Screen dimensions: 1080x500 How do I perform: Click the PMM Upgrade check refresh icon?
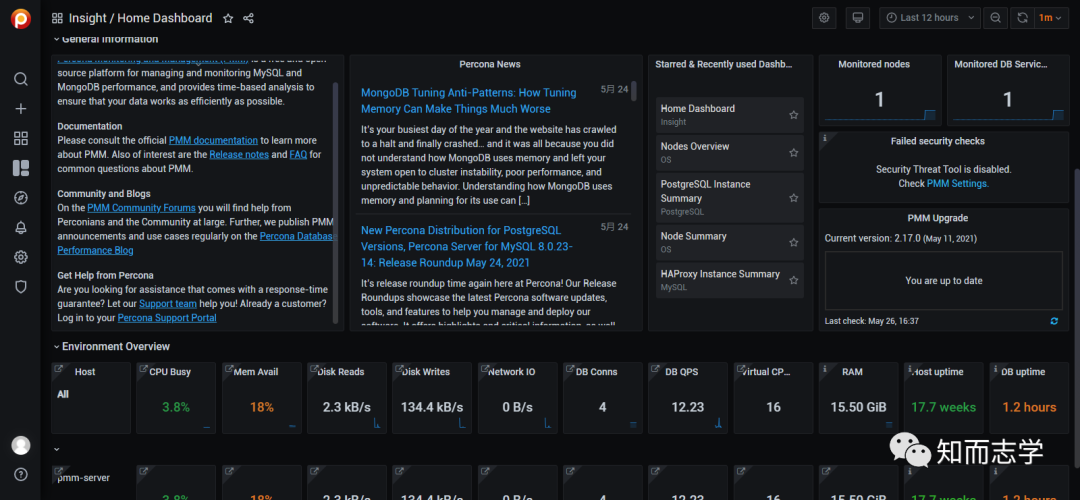pos(1054,321)
